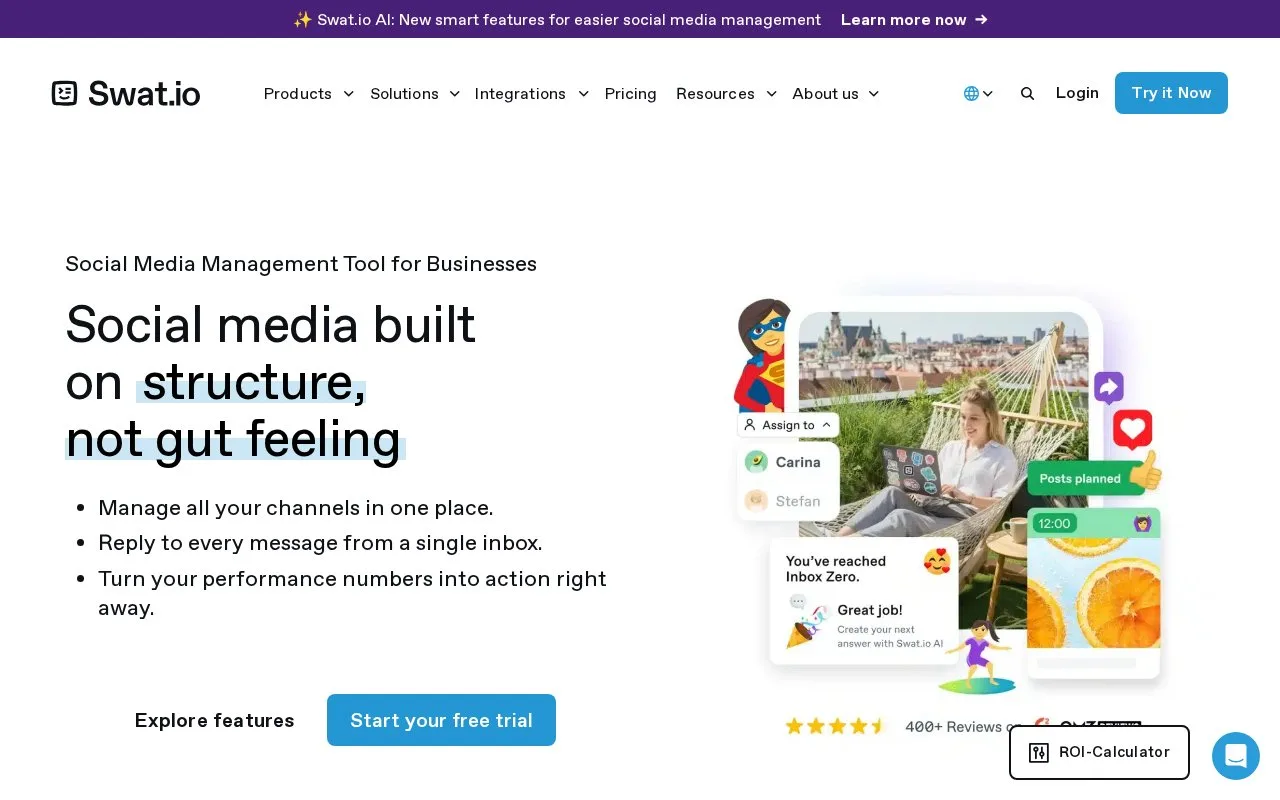Open the Assign to dropdown
Viewport: 1280px width, 800px height.
point(788,425)
